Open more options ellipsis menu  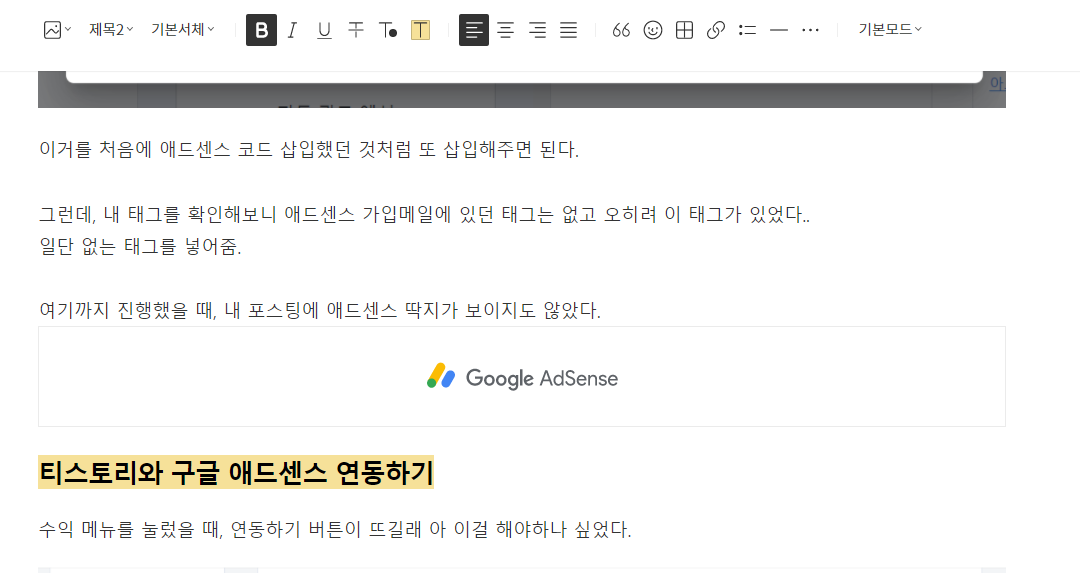pos(811,30)
